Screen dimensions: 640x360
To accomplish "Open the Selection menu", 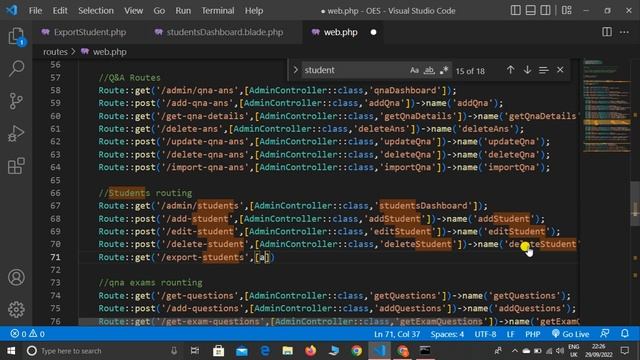I will point(96,11).
